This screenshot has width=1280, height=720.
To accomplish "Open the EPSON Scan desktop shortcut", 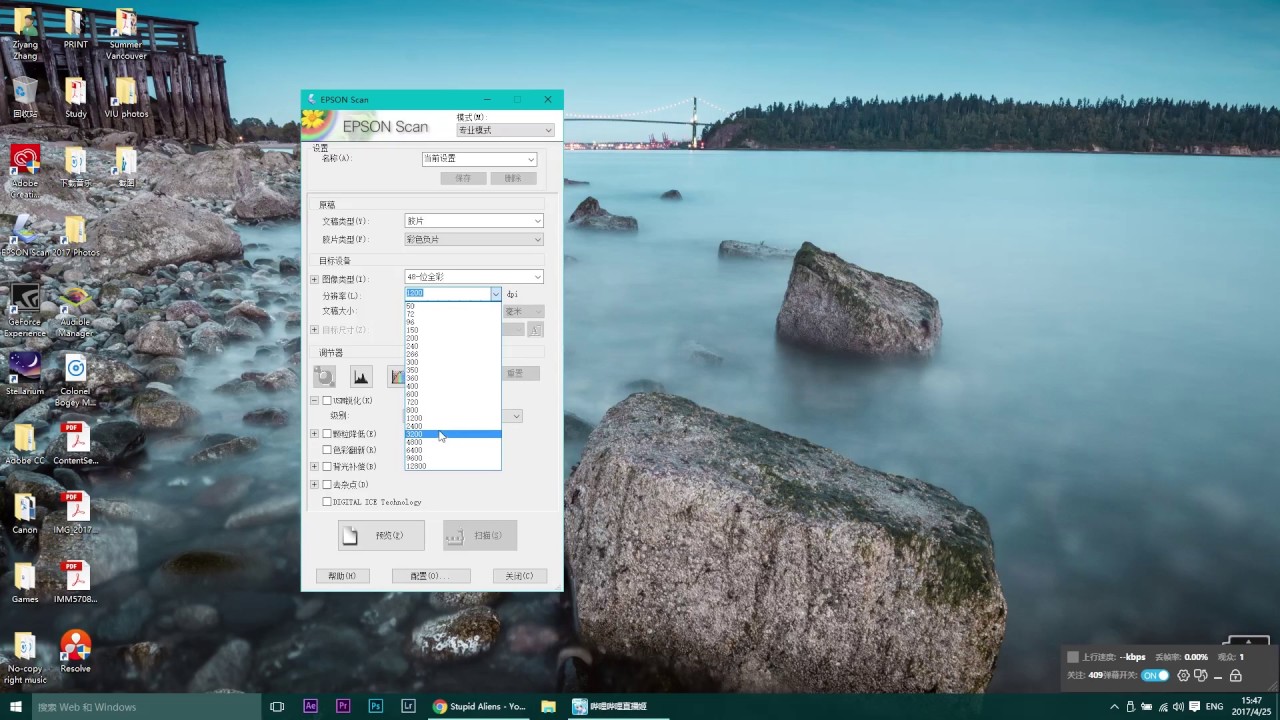I will click(x=25, y=236).
